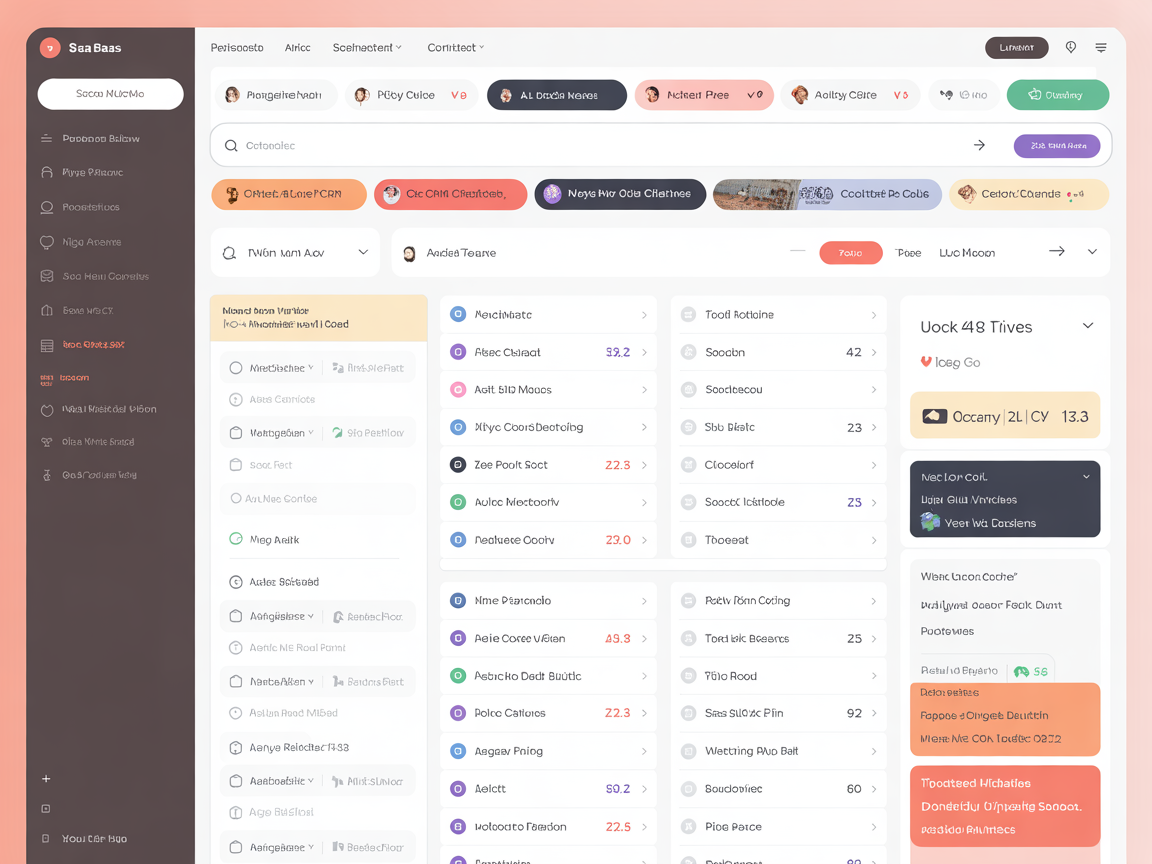Click the coral Touo pill button
1152x864 pixels.
point(851,253)
